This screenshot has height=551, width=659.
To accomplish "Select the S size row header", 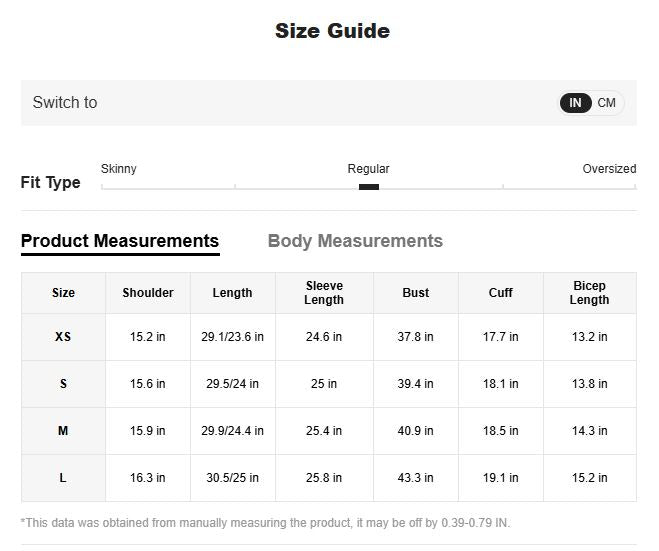I will (63, 384).
